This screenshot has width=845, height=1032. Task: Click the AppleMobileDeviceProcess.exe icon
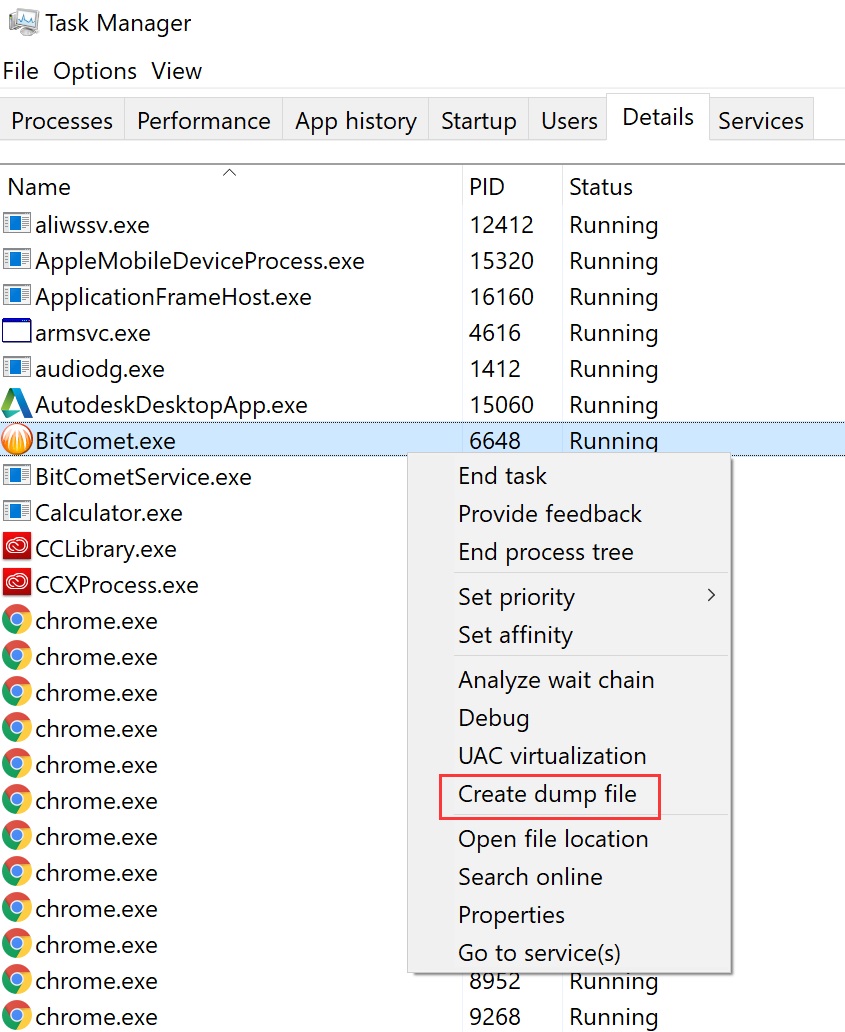click(x=16, y=259)
